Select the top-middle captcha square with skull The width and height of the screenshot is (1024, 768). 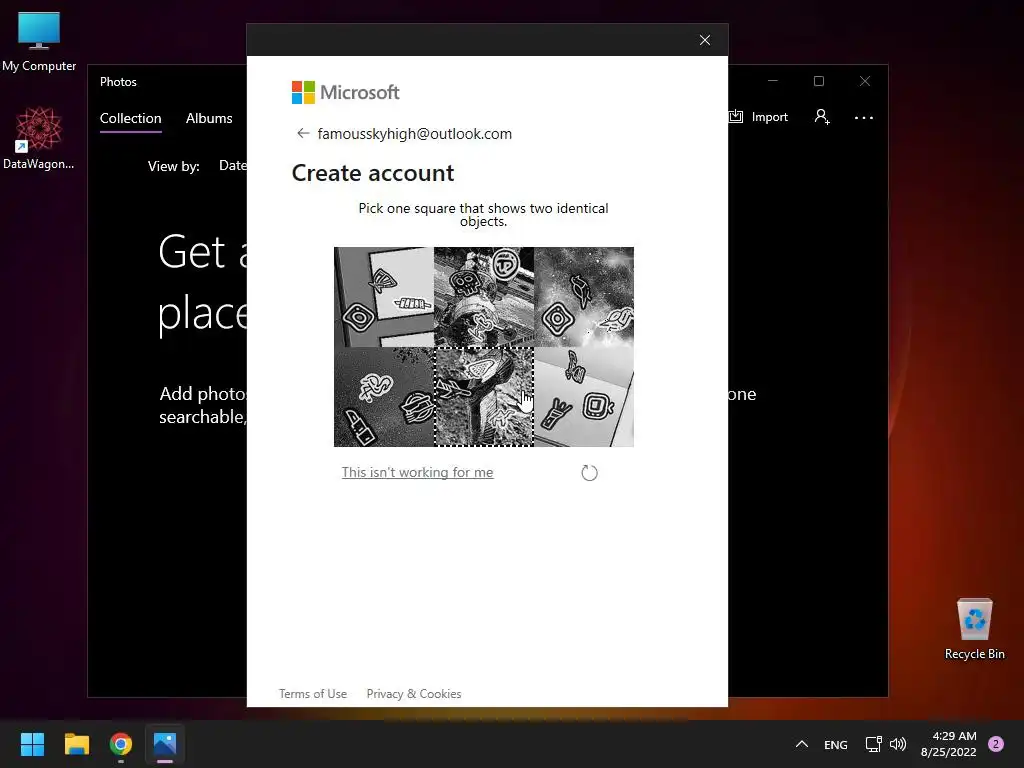(483, 296)
